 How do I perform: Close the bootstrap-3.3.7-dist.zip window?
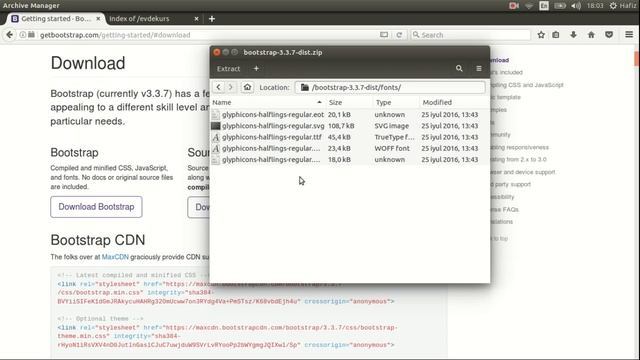pos(217,52)
